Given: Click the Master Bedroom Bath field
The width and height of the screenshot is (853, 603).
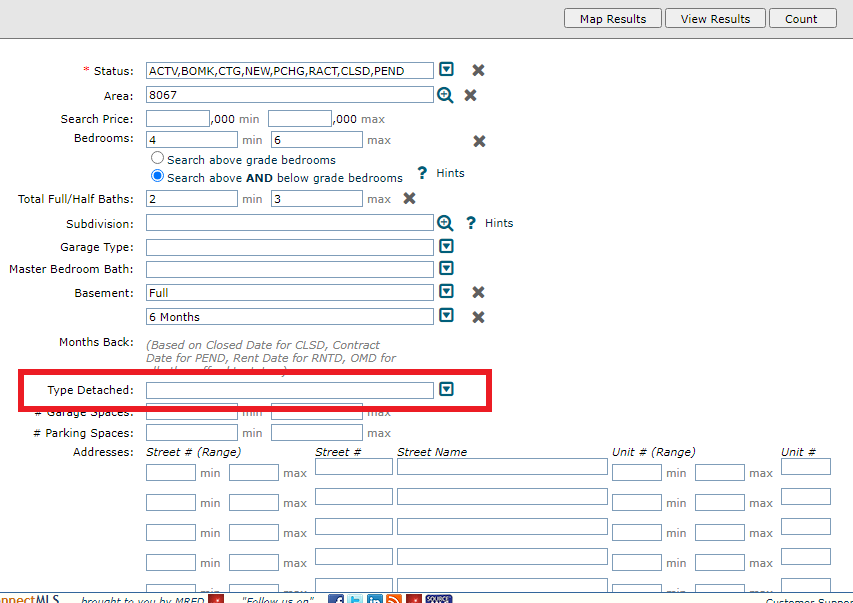Looking at the screenshot, I should click(289, 269).
